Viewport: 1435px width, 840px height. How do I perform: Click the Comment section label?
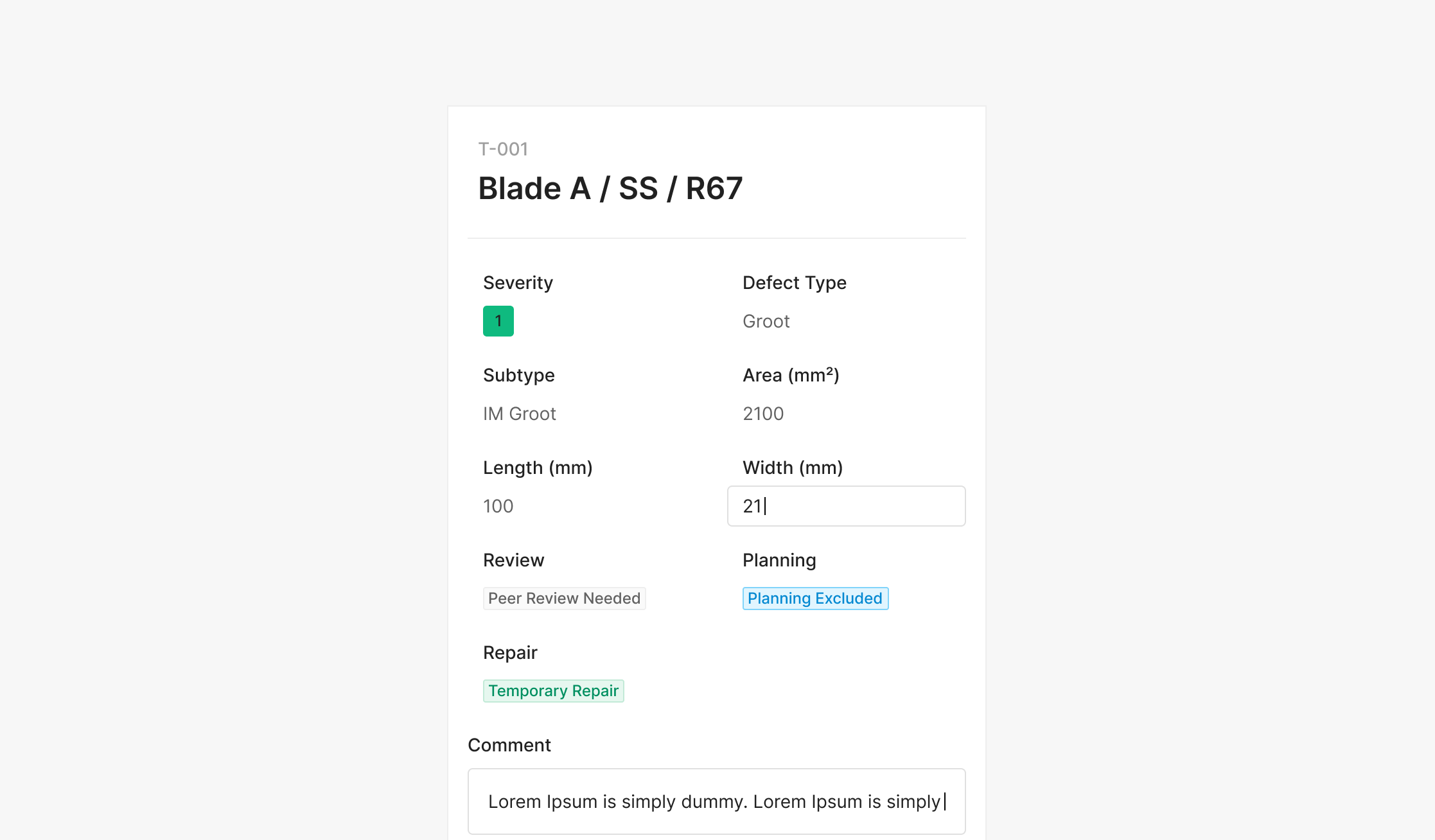pyautogui.click(x=509, y=745)
